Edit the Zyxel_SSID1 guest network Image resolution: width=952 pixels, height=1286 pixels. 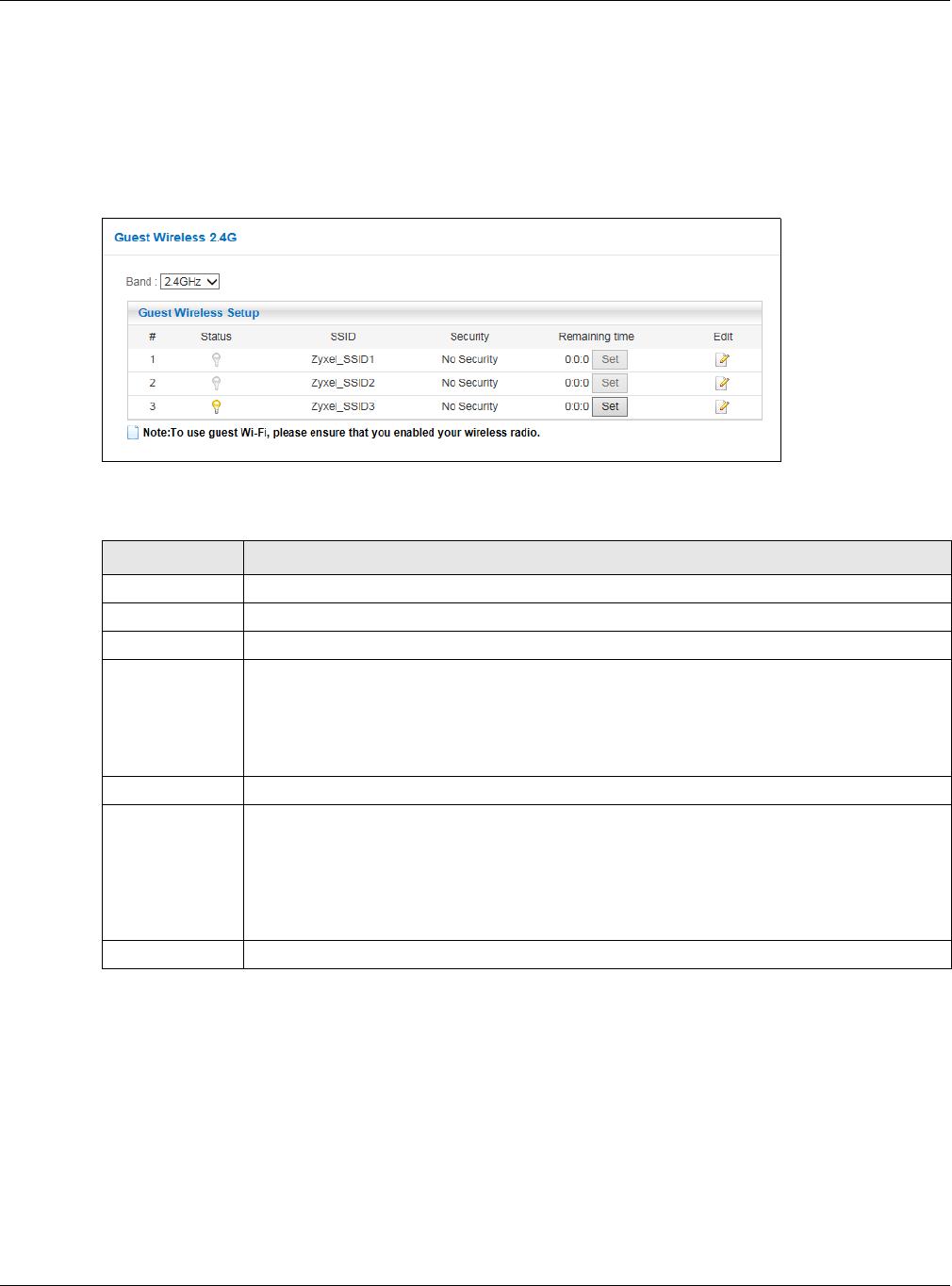click(722, 359)
